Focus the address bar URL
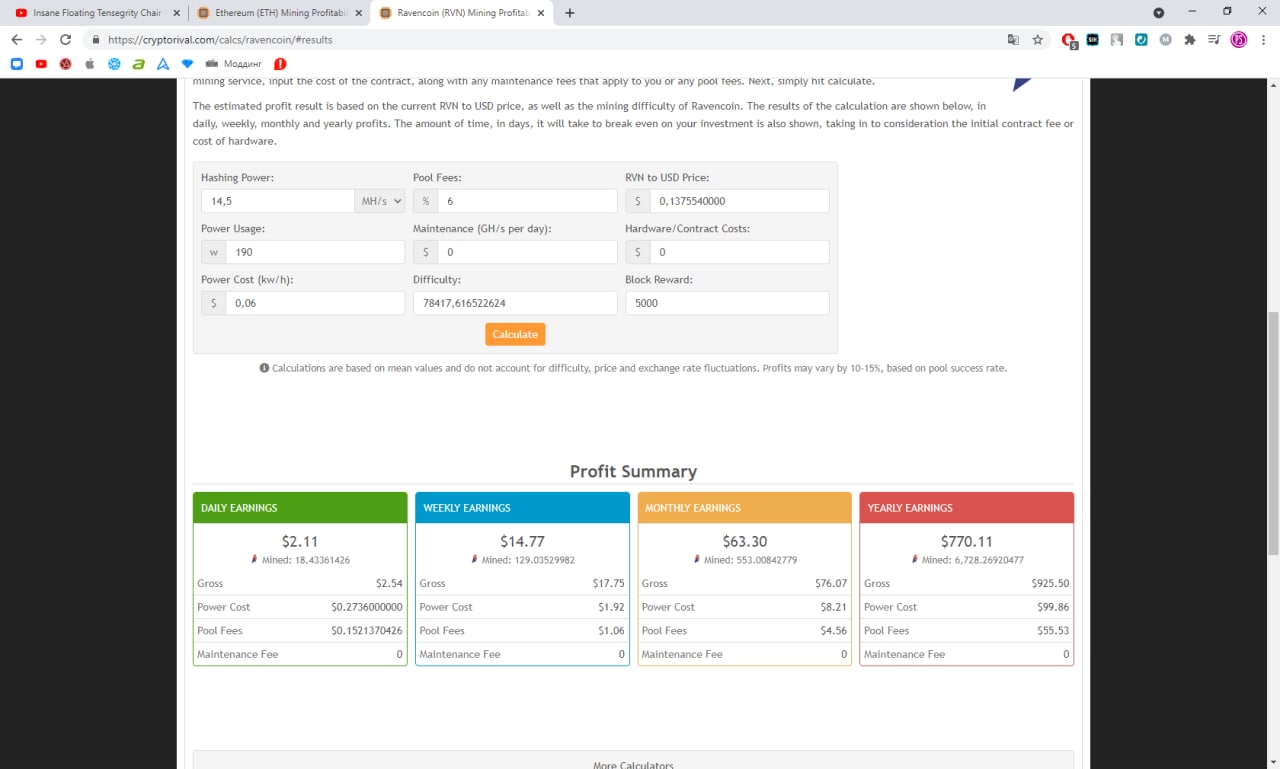The width and height of the screenshot is (1280, 769). pos(220,40)
